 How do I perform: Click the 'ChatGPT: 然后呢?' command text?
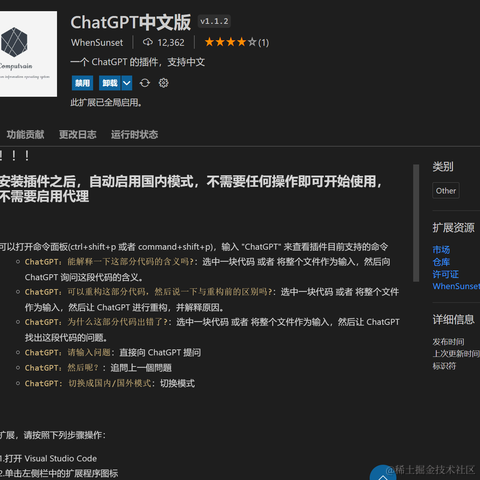[62, 368]
